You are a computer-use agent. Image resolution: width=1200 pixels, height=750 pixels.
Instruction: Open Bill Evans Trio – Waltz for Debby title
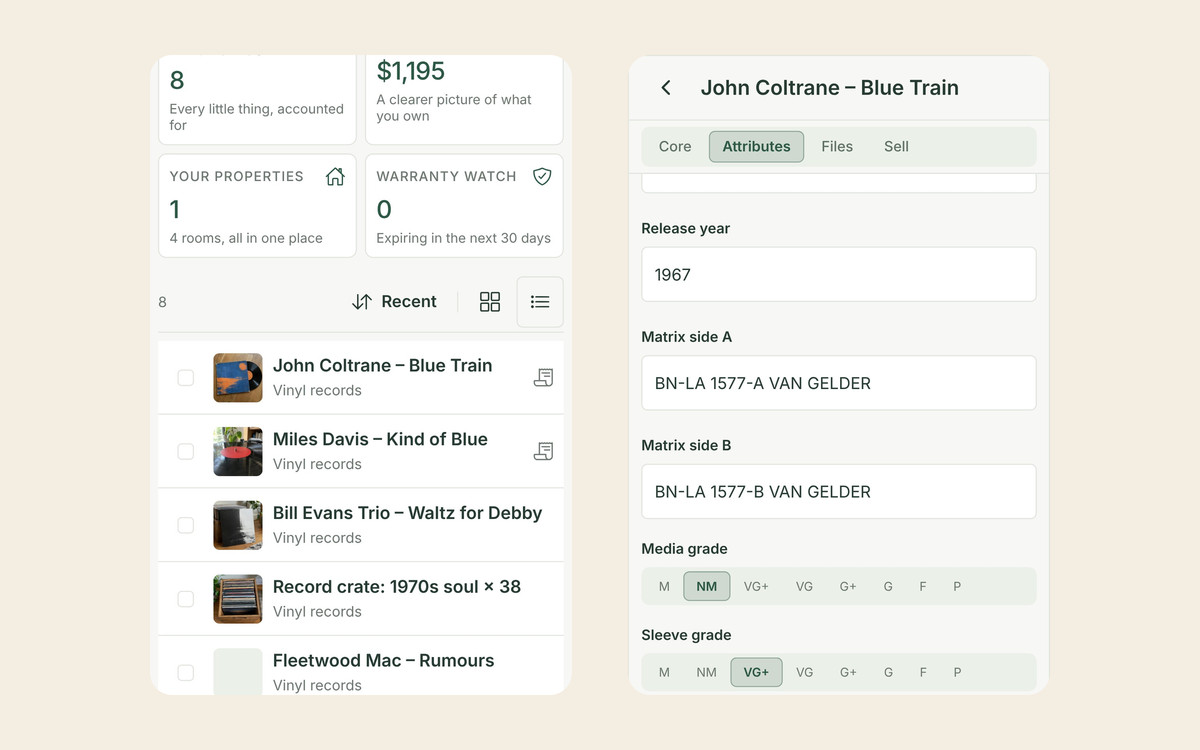pos(407,513)
